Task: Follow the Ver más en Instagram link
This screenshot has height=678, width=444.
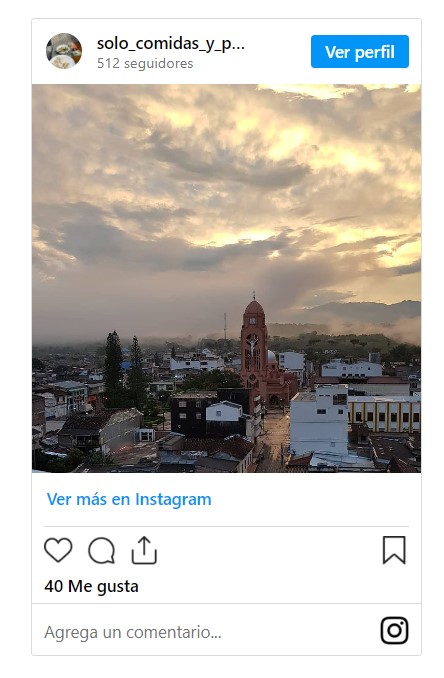Action: point(129,499)
